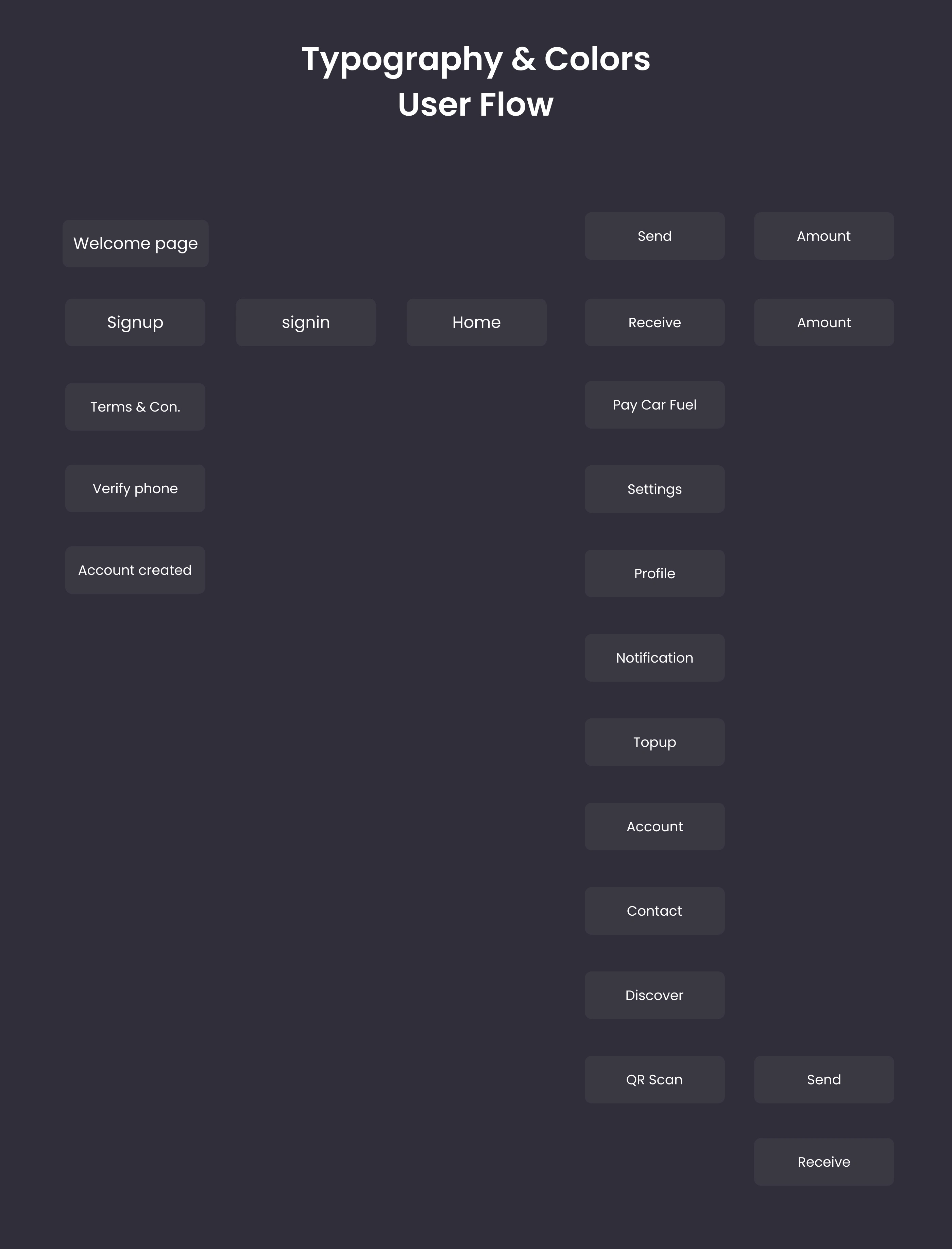
Task: Select the Terms & Con. box
Action: (x=135, y=406)
